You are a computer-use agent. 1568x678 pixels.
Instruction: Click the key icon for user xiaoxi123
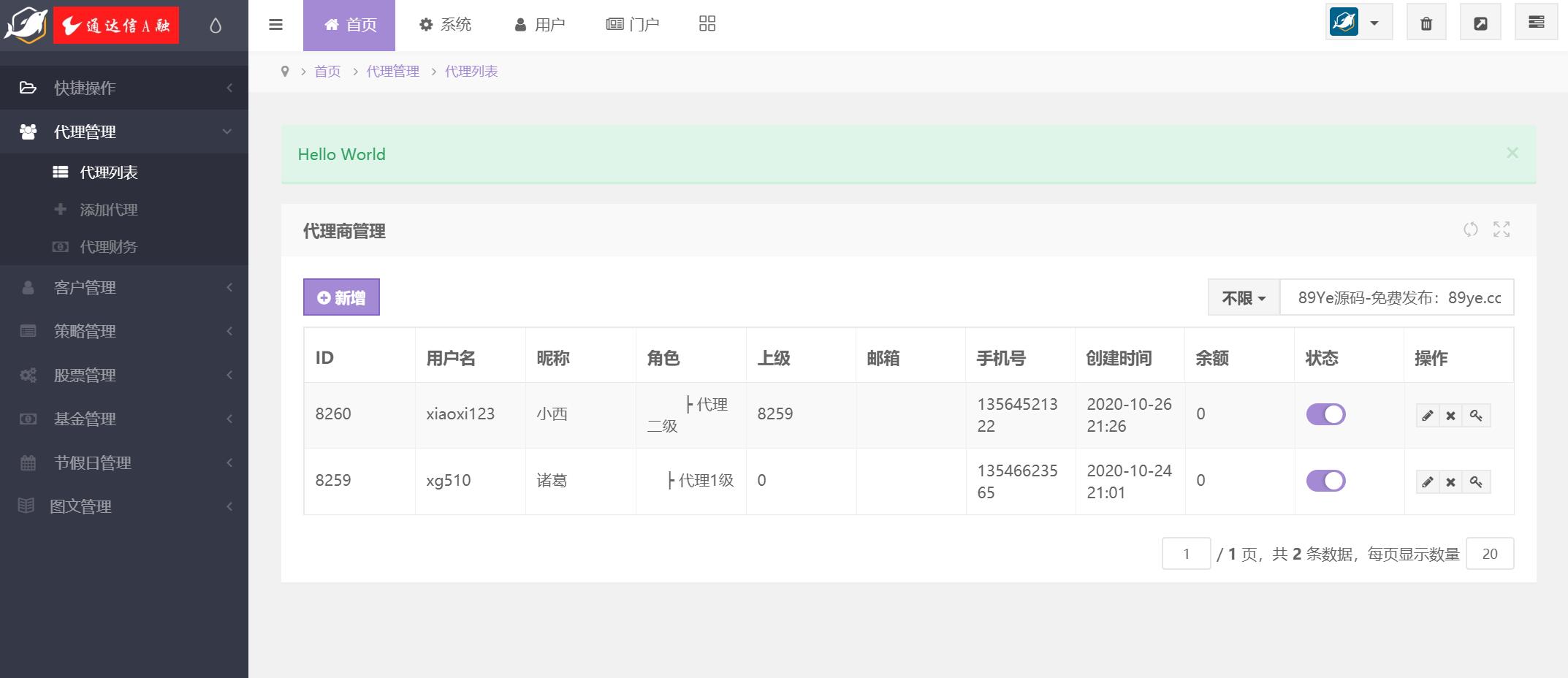pos(1476,416)
